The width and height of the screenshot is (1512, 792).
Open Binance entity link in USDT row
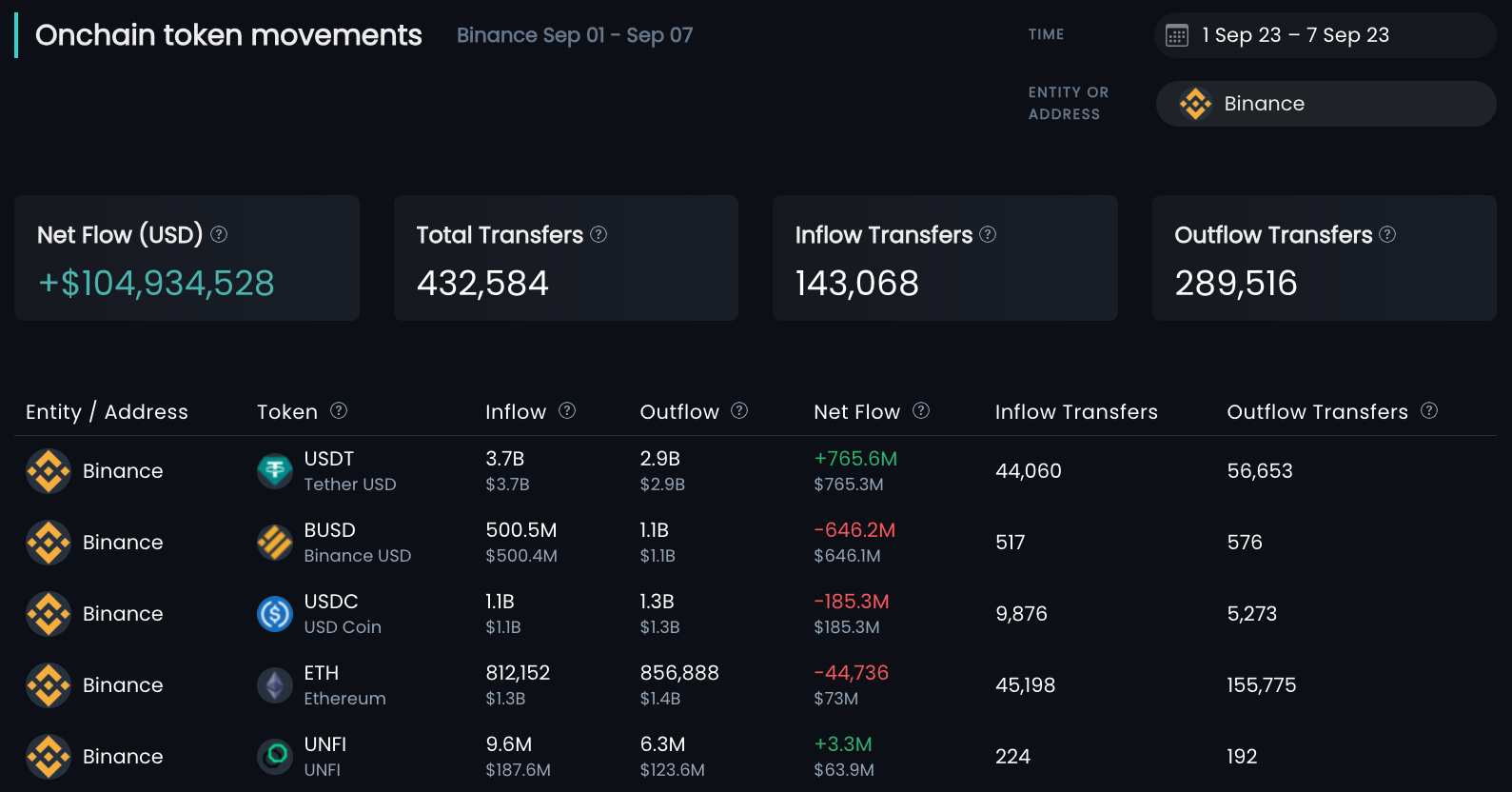tap(123, 471)
